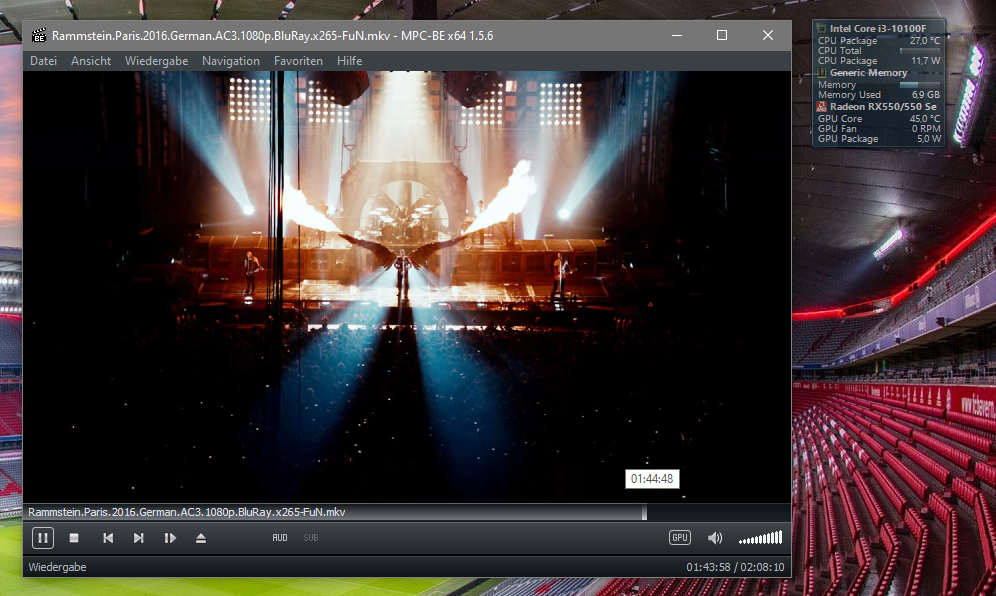The width and height of the screenshot is (996, 596).
Task: Open the Navigation menu
Action: tap(231, 61)
